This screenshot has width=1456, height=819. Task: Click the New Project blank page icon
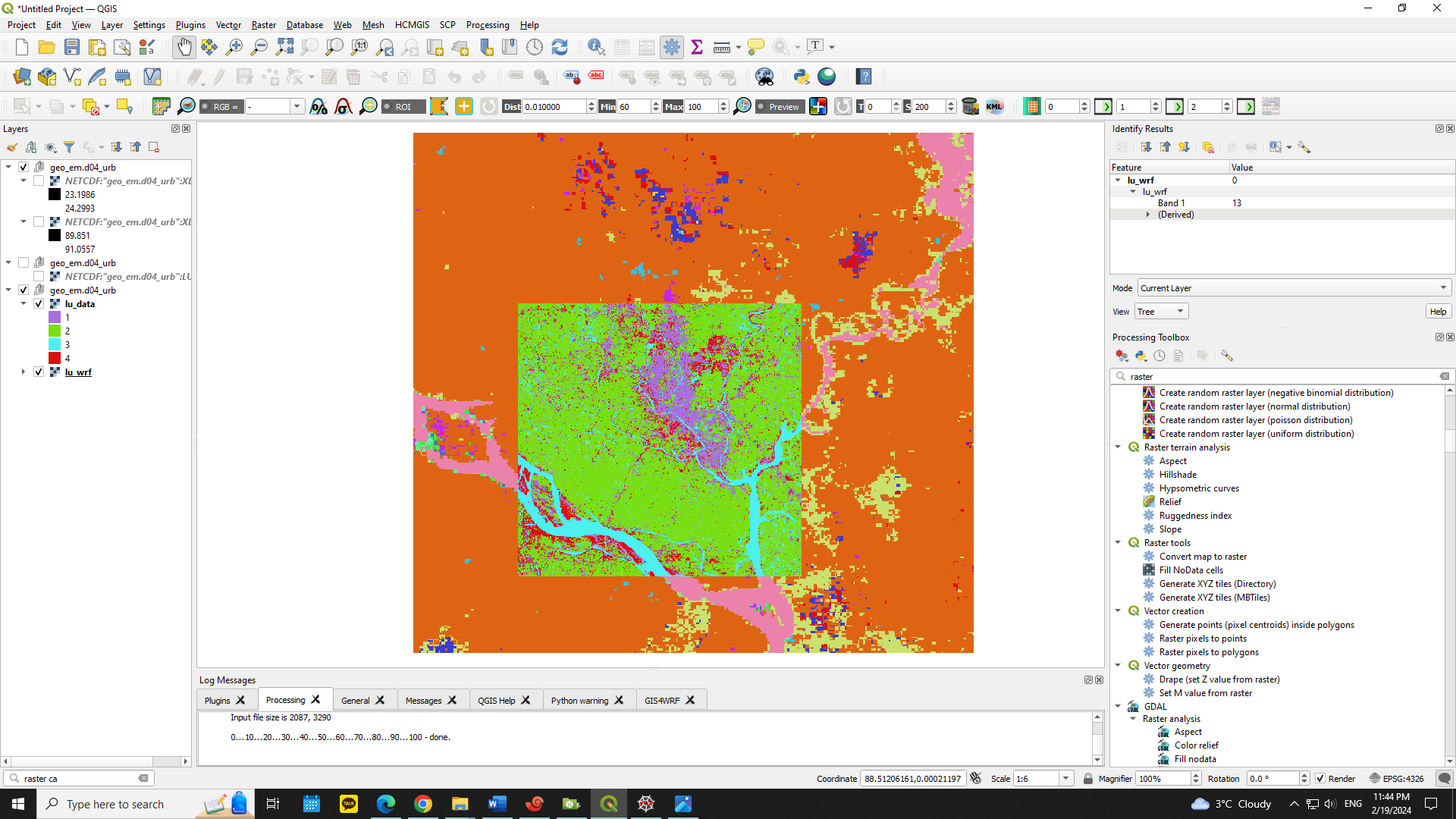point(22,47)
